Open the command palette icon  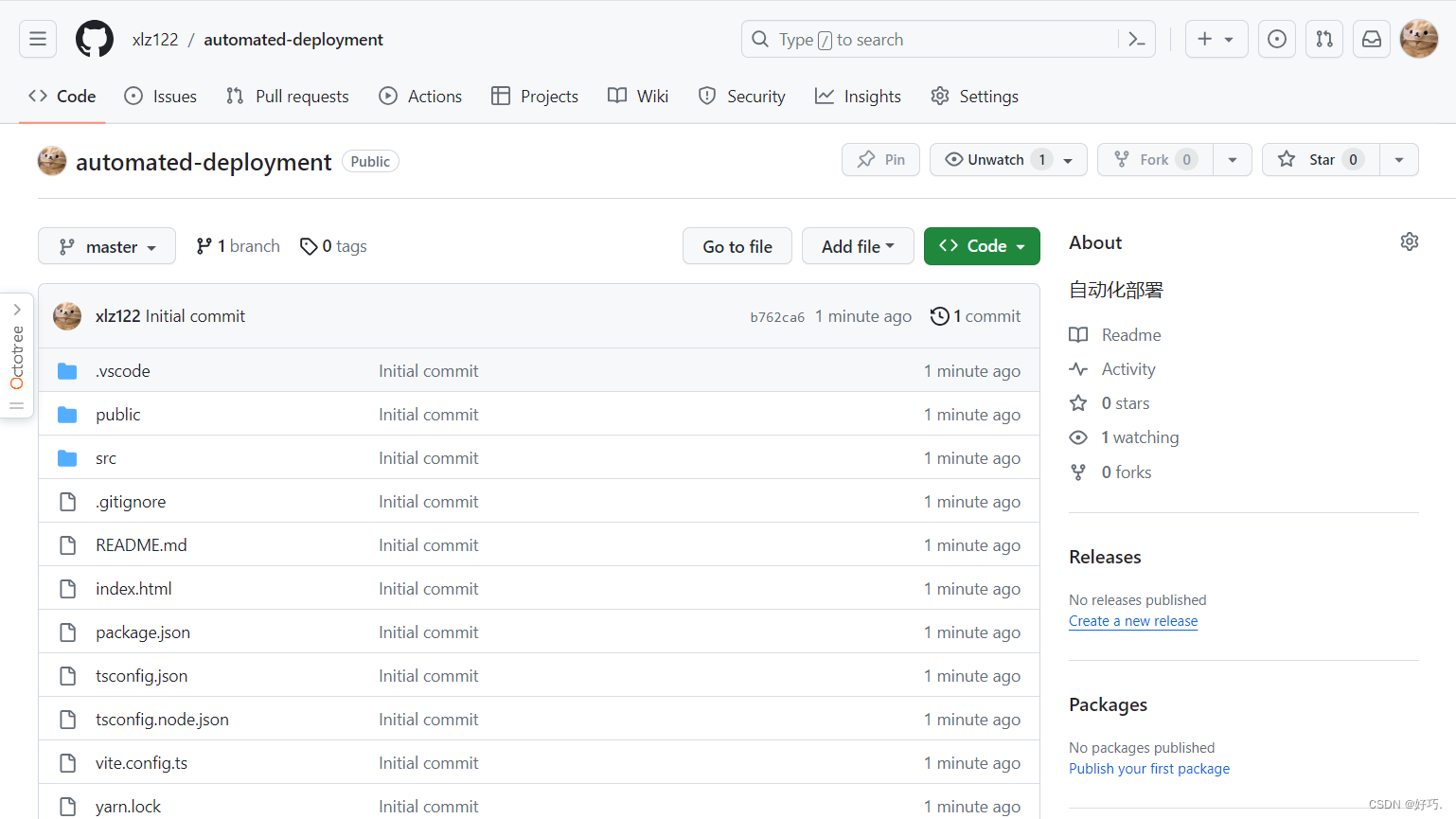[1137, 39]
